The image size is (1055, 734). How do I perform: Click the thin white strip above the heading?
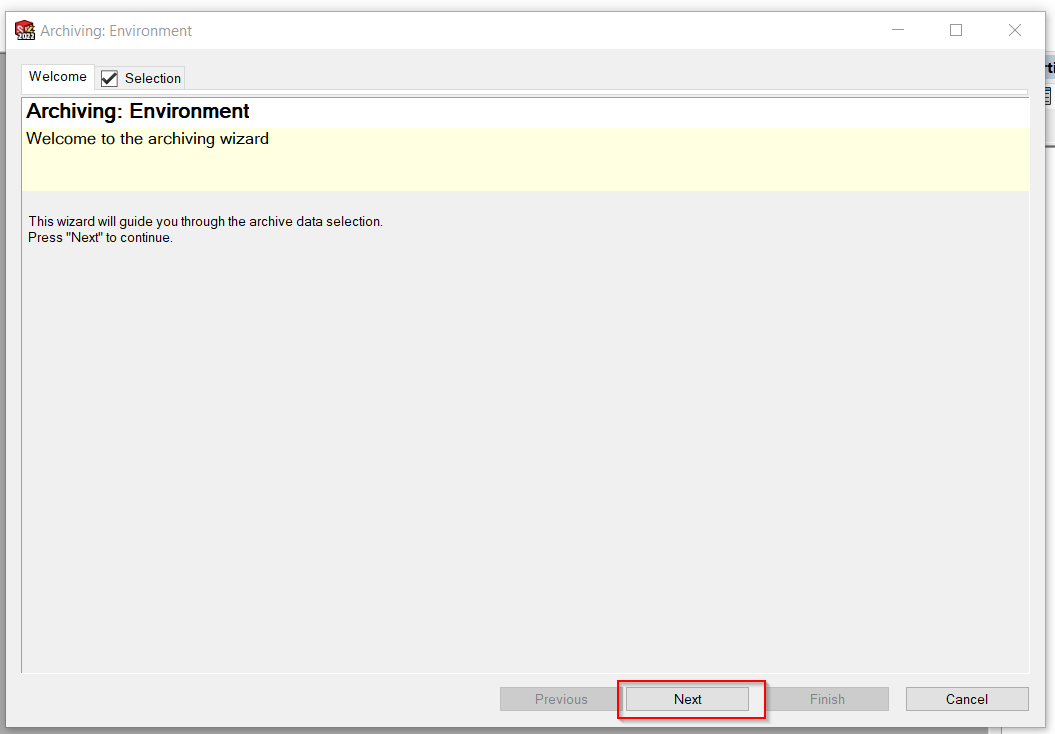pos(524,93)
